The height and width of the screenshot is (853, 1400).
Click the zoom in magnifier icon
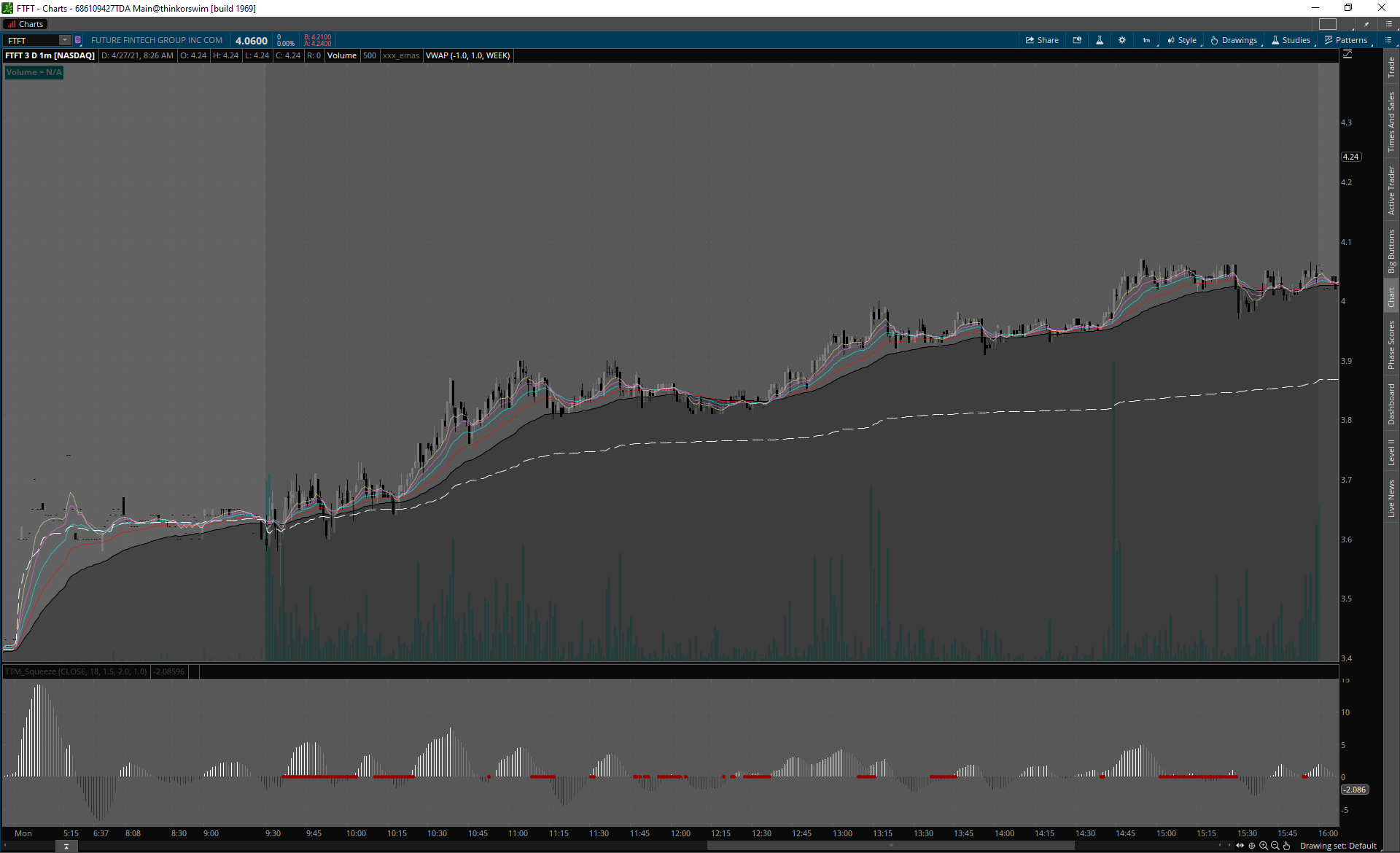(1264, 846)
